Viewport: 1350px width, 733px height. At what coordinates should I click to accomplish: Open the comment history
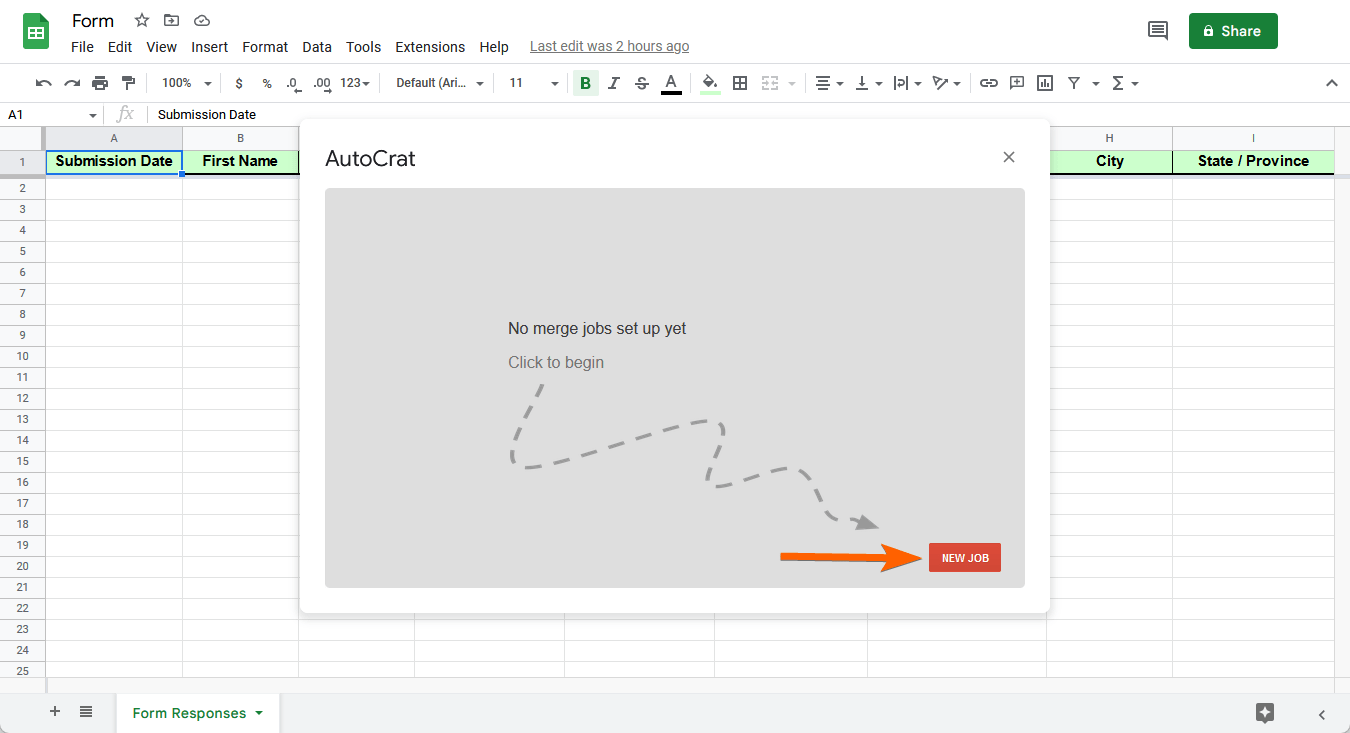tap(1158, 31)
